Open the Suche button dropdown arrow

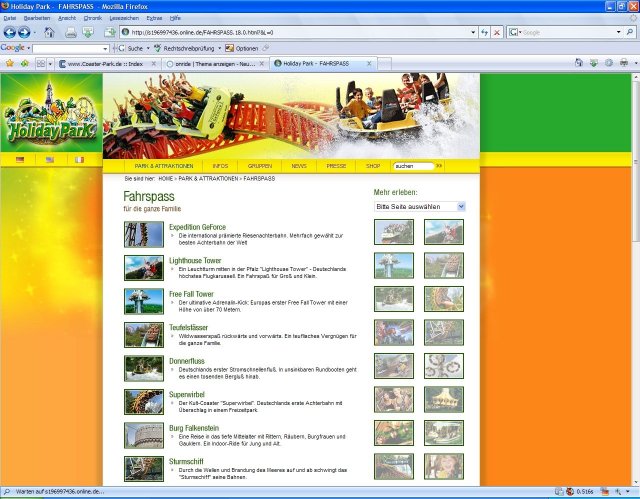(148, 48)
